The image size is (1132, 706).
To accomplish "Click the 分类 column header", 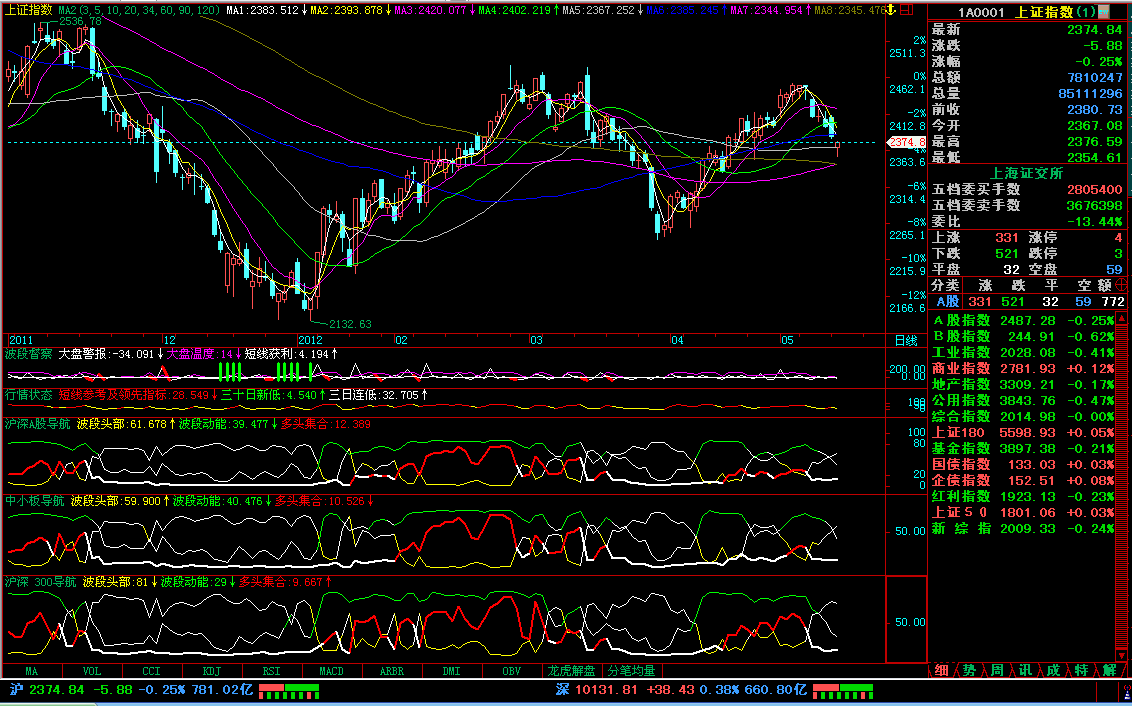I will pos(946,285).
